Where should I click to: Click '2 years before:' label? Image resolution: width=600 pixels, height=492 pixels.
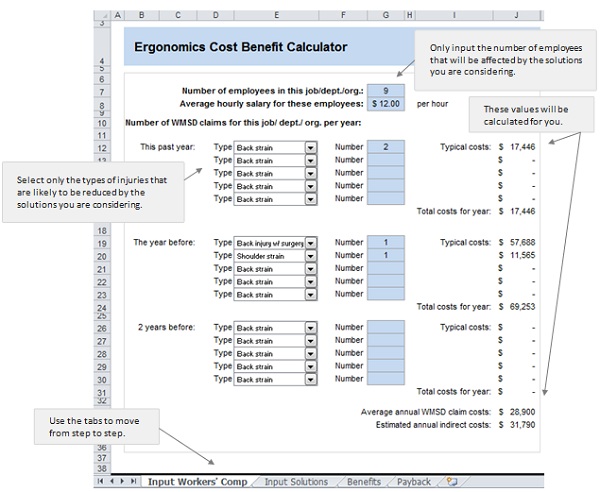(x=166, y=327)
